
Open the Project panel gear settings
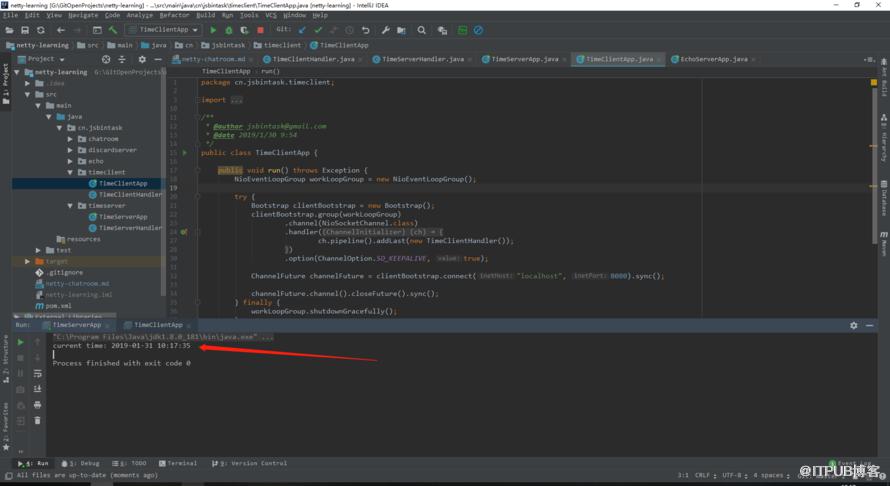pos(142,59)
